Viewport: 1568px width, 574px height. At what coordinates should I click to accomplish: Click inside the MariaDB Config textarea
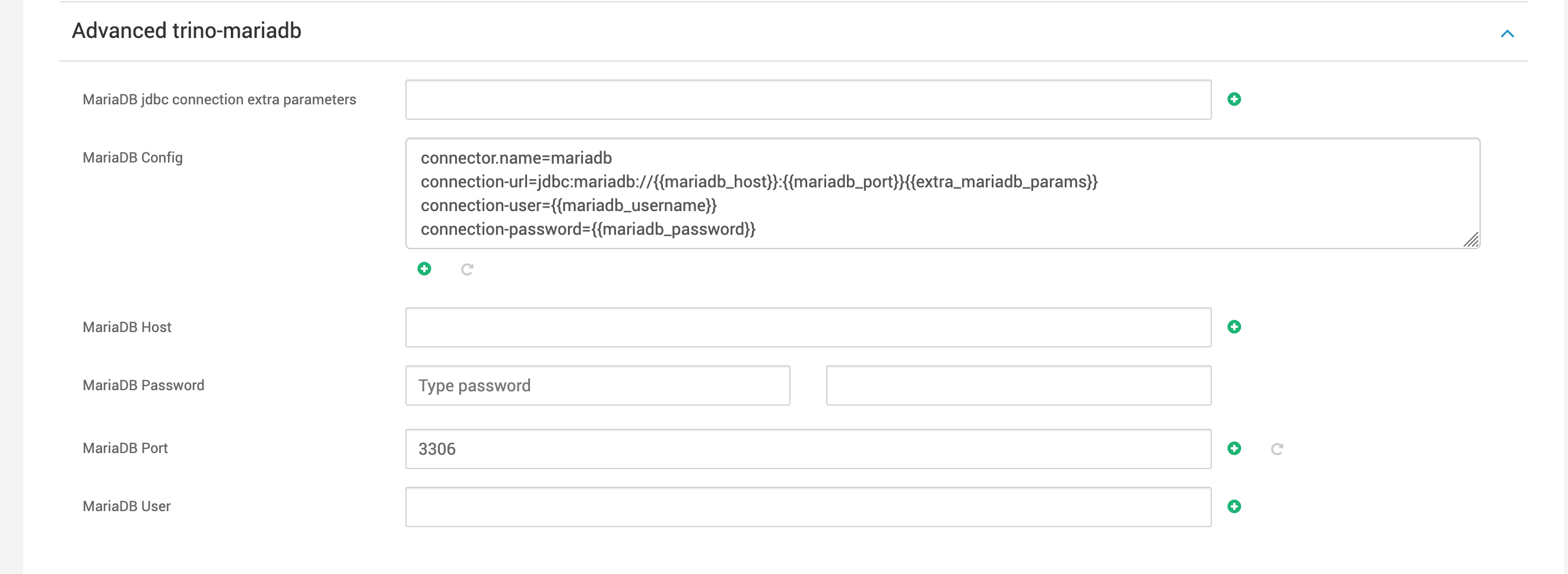click(x=943, y=193)
